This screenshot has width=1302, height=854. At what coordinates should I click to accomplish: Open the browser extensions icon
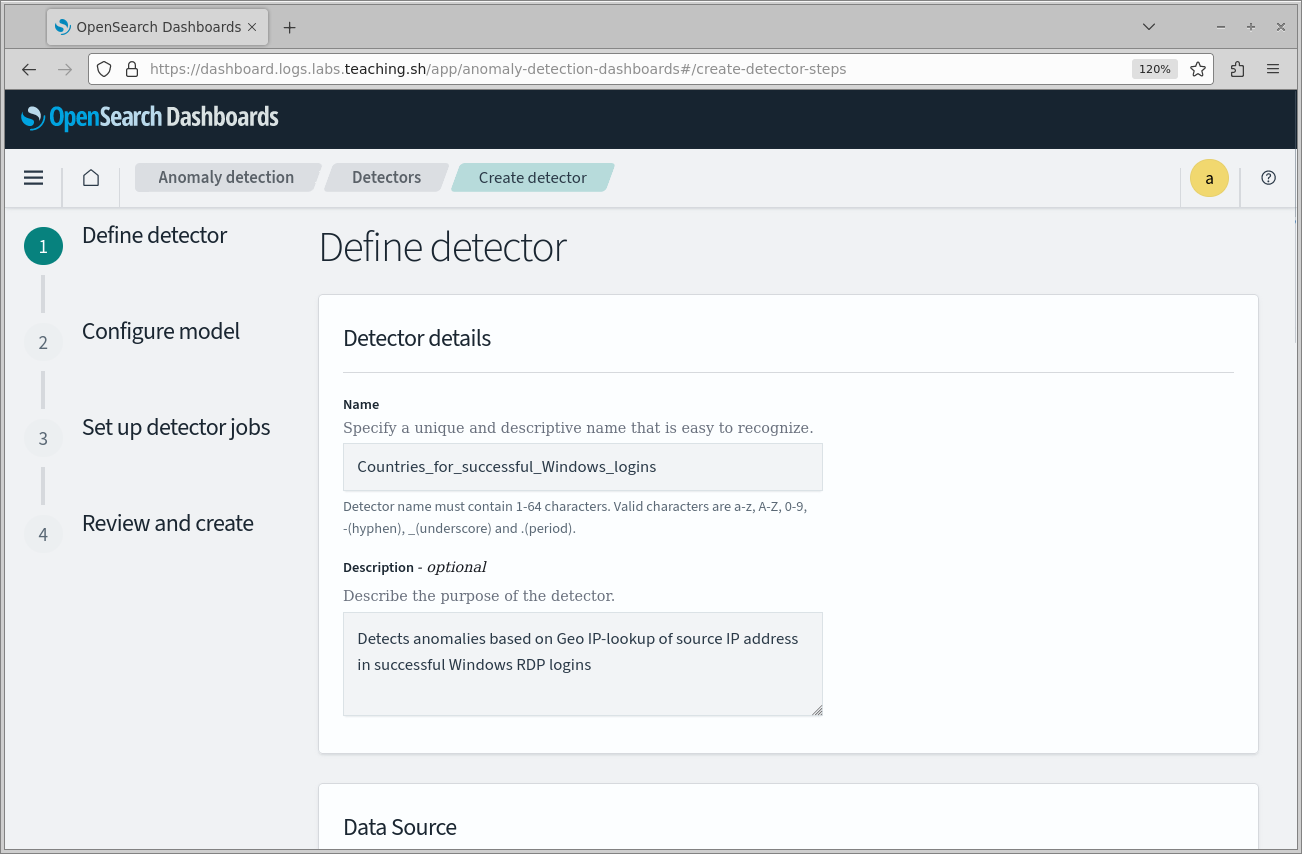(x=1237, y=69)
